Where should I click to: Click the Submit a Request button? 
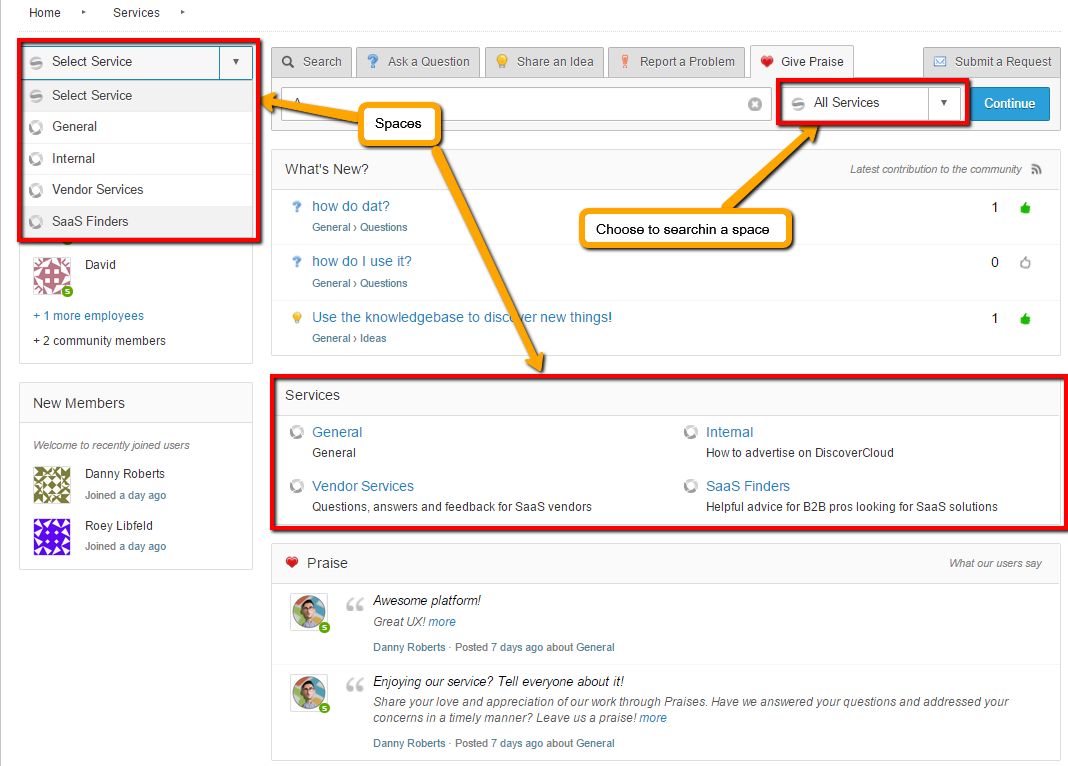(x=992, y=62)
